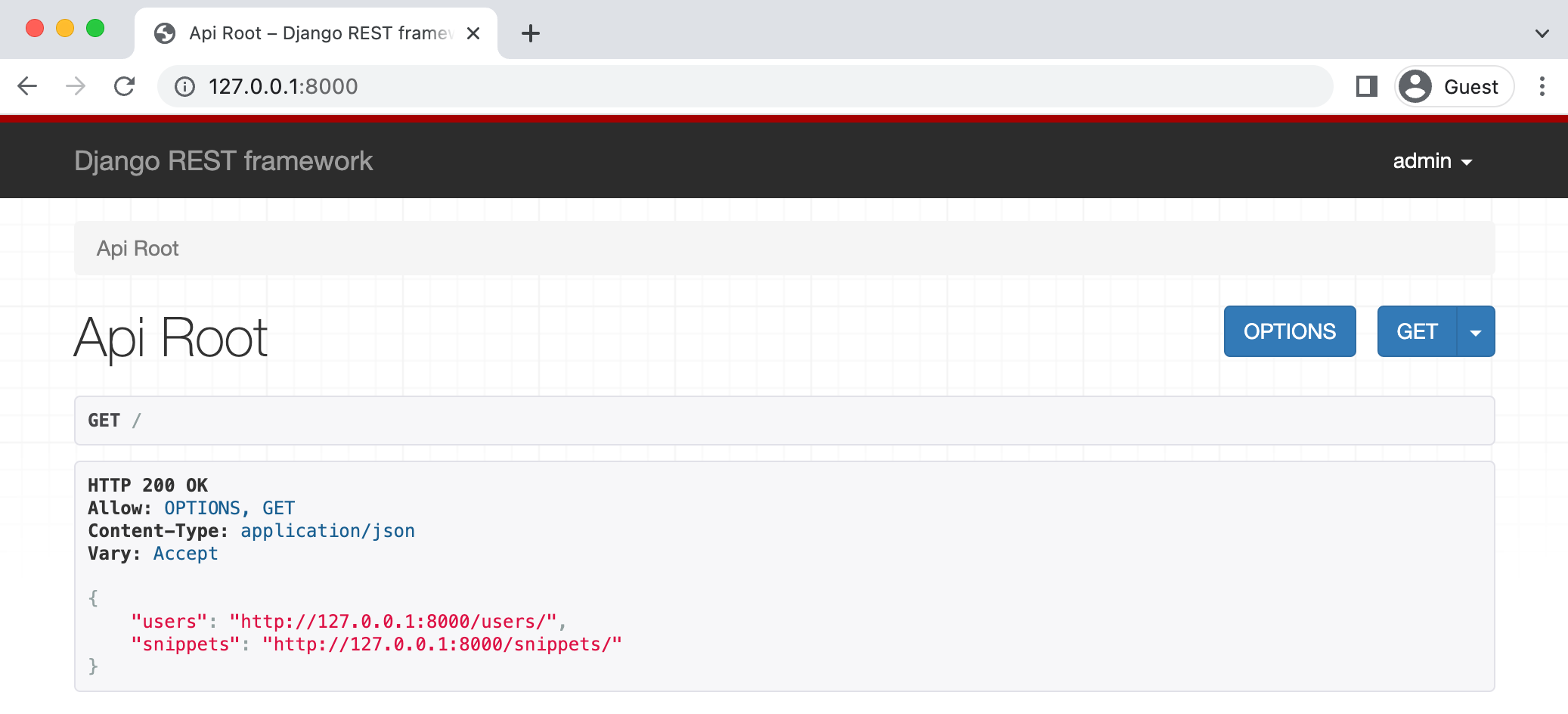Screen dimensions: 1568x714
Task: Click the GET / request line
Action: click(115, 421)
